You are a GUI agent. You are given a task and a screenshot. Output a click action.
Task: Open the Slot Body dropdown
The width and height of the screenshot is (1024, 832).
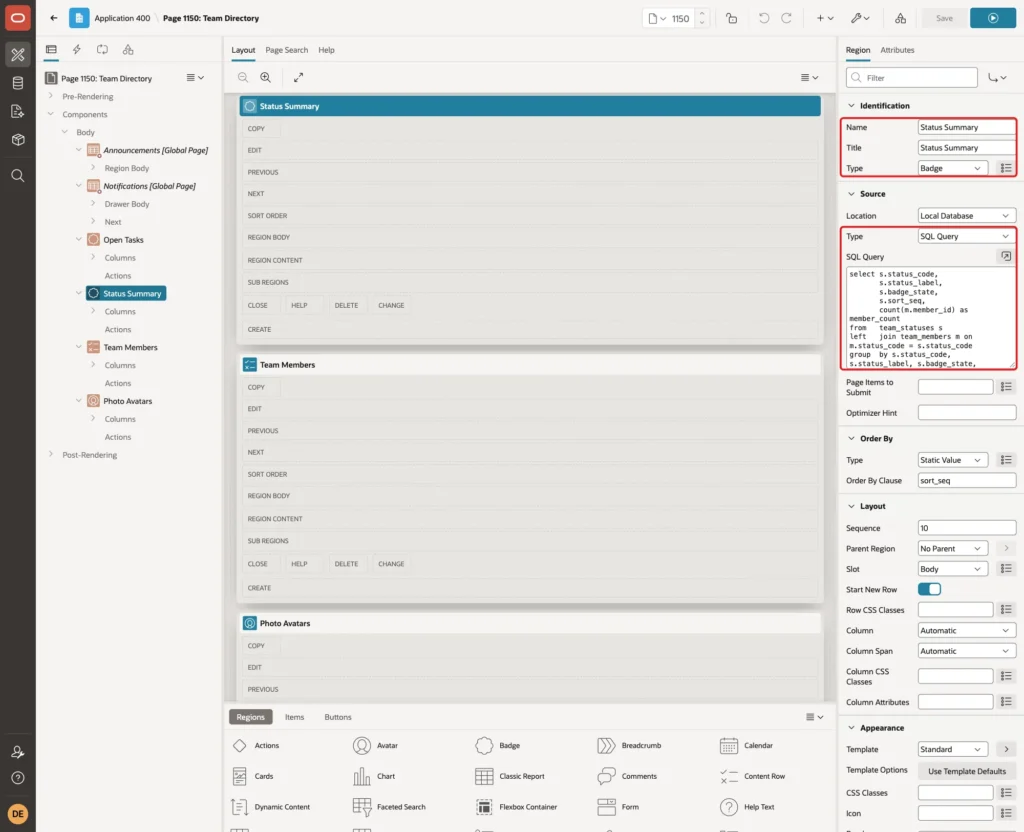click(x=952, y=569)
